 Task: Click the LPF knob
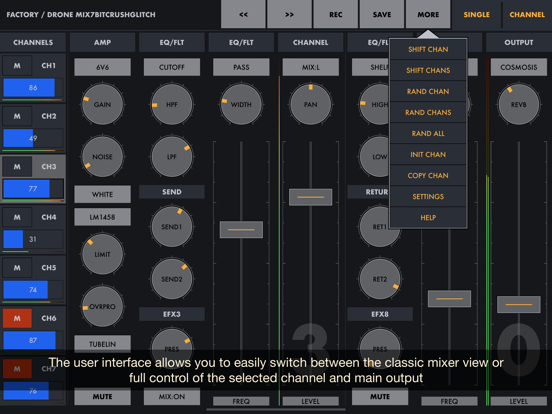click(x=172, y=157)
